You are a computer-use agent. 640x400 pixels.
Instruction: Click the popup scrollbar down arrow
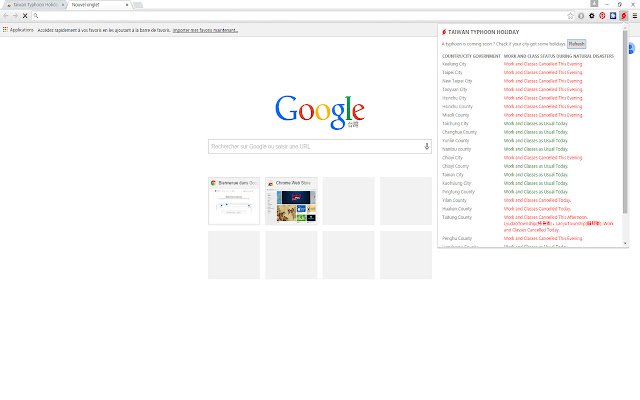(x=625, y=243)
